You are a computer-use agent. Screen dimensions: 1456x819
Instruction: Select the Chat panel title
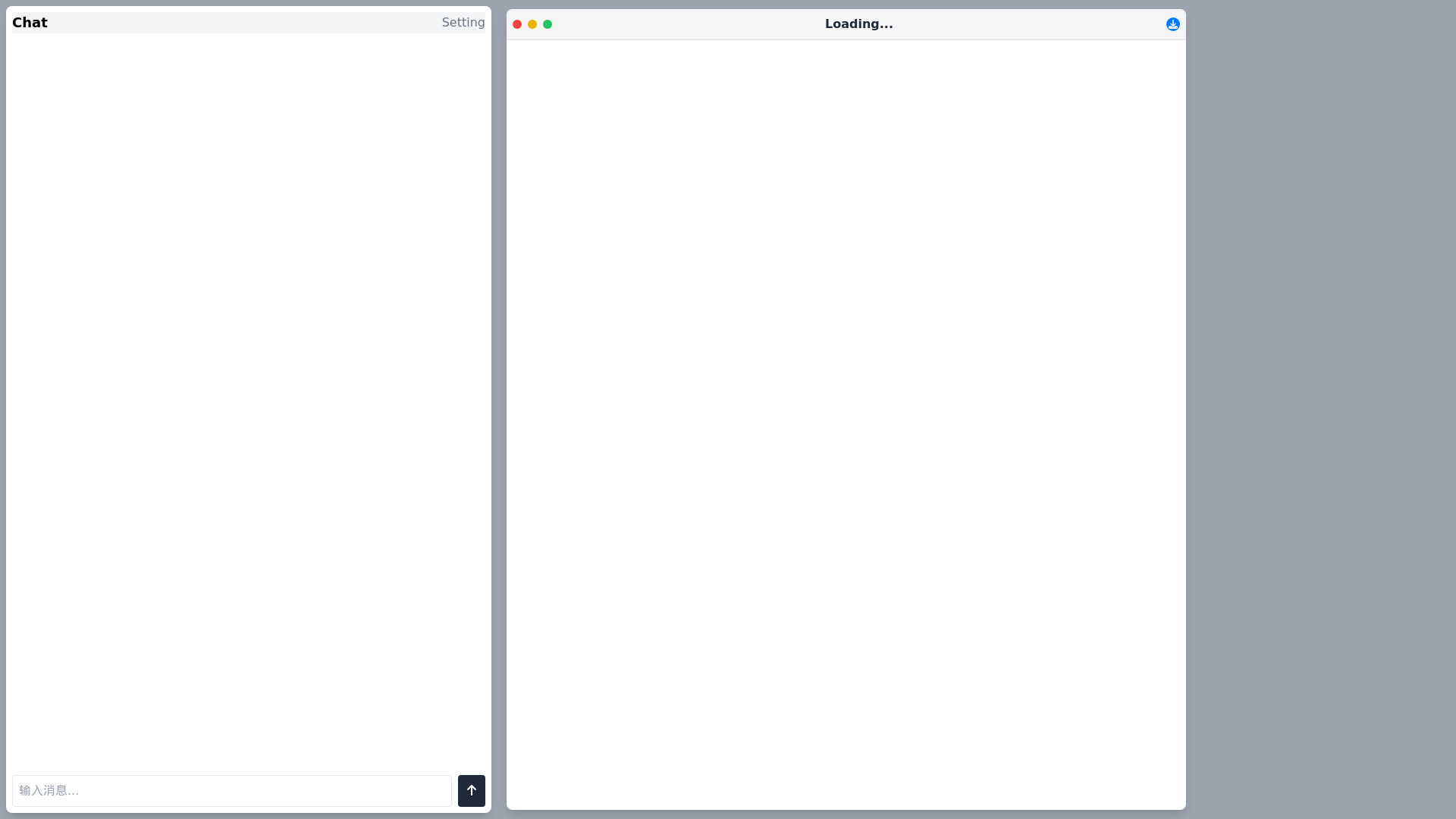[30, 22]
